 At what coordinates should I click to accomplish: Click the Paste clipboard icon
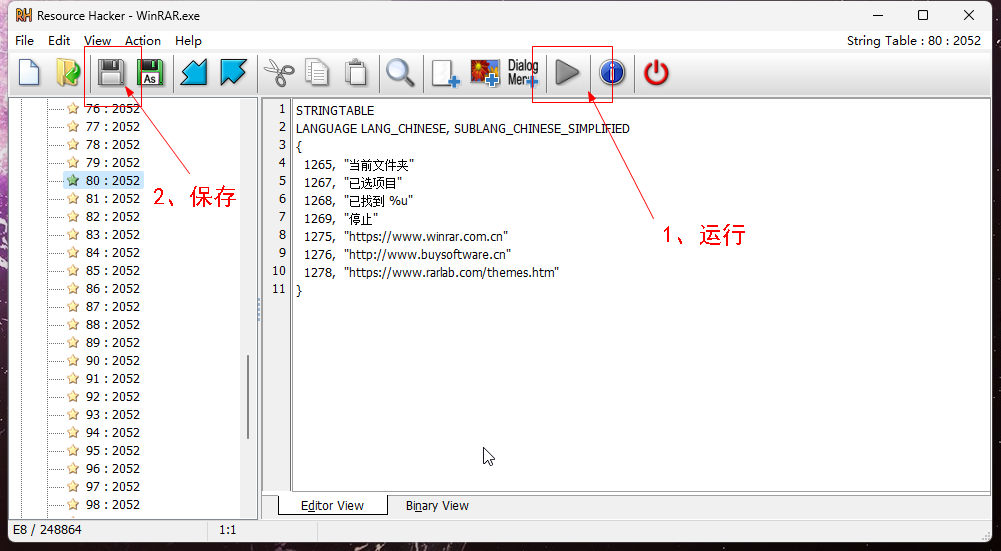click(356, 72)
